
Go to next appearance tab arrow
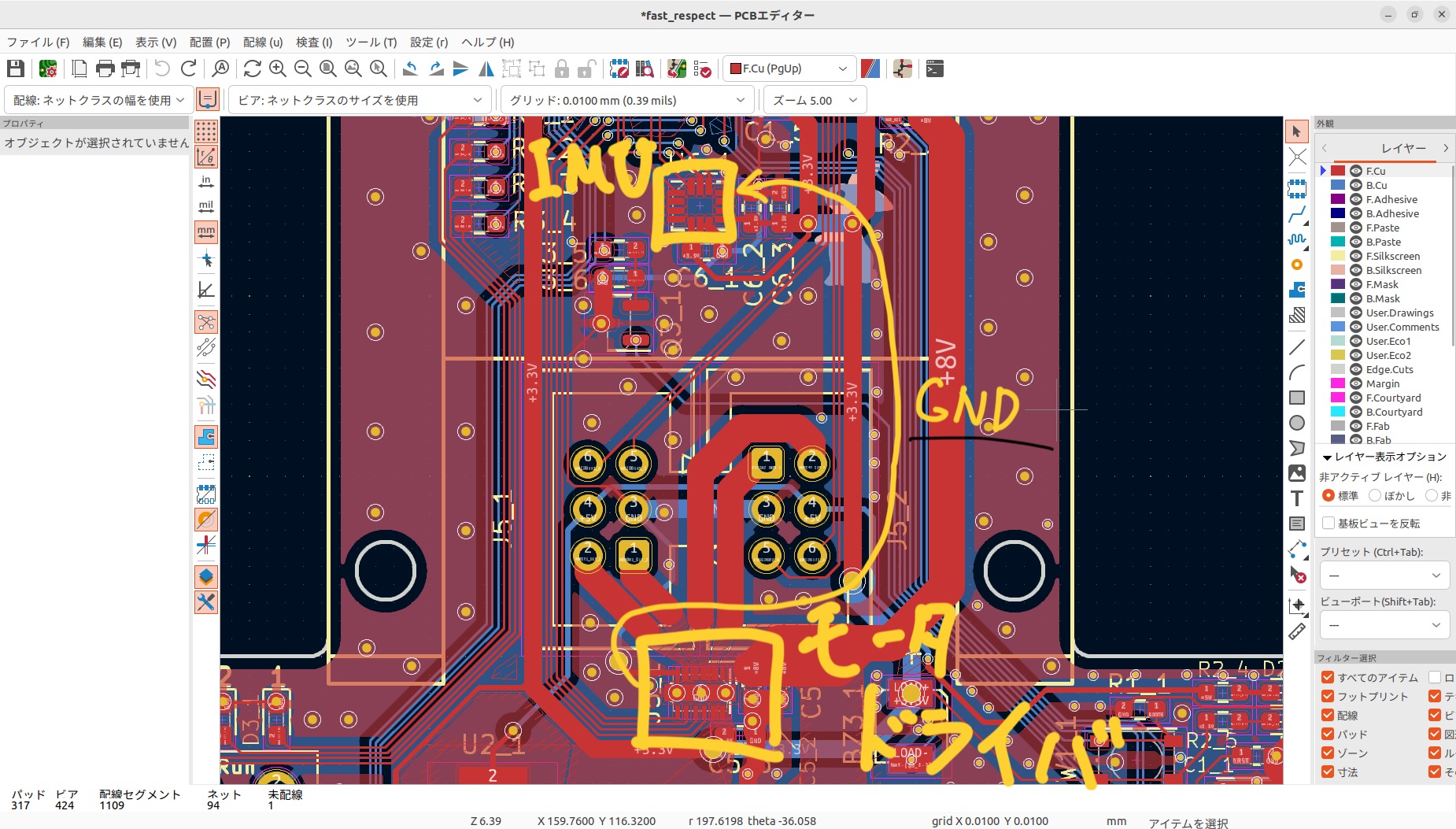(1446, 148)
